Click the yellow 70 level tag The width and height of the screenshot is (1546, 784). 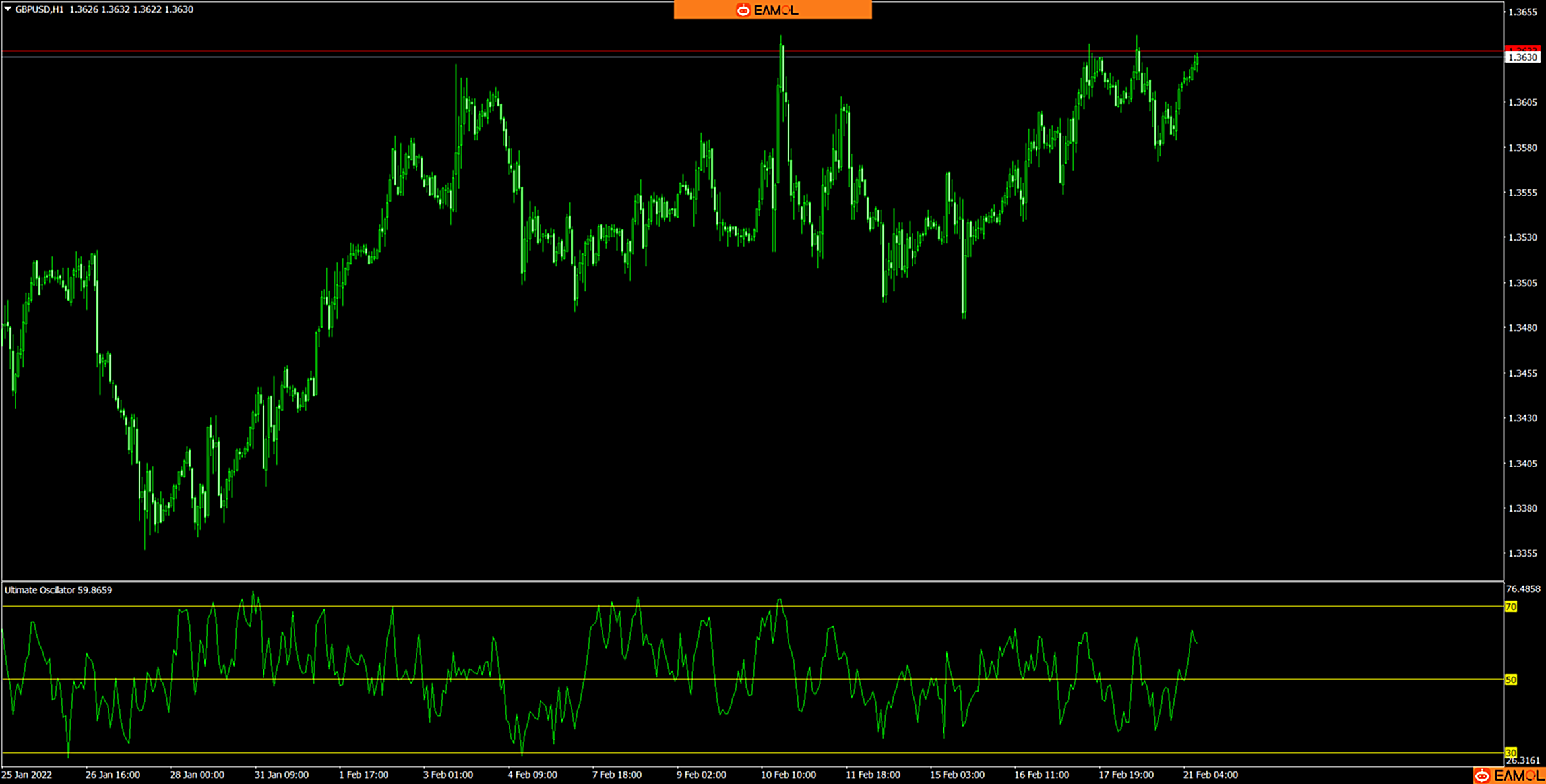[1510, 607]
